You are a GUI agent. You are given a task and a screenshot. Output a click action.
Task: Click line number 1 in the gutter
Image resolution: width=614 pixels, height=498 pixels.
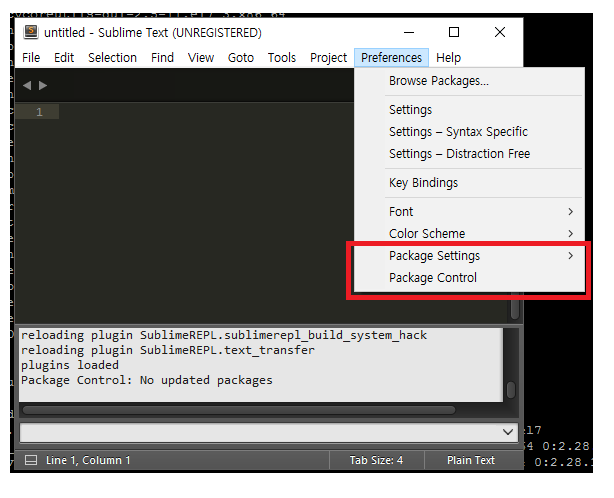(39, 112)
